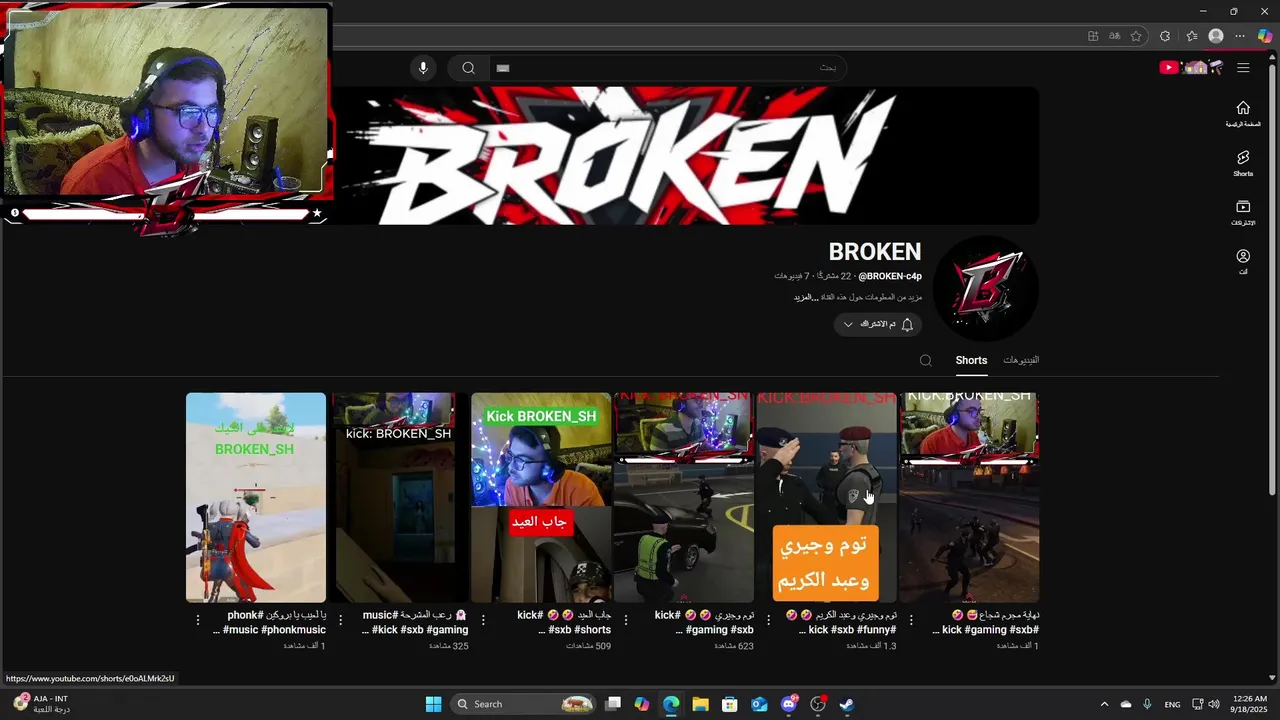Open File Explorer from the taskbar
1280x720 pixels.
tap(700, 704)
